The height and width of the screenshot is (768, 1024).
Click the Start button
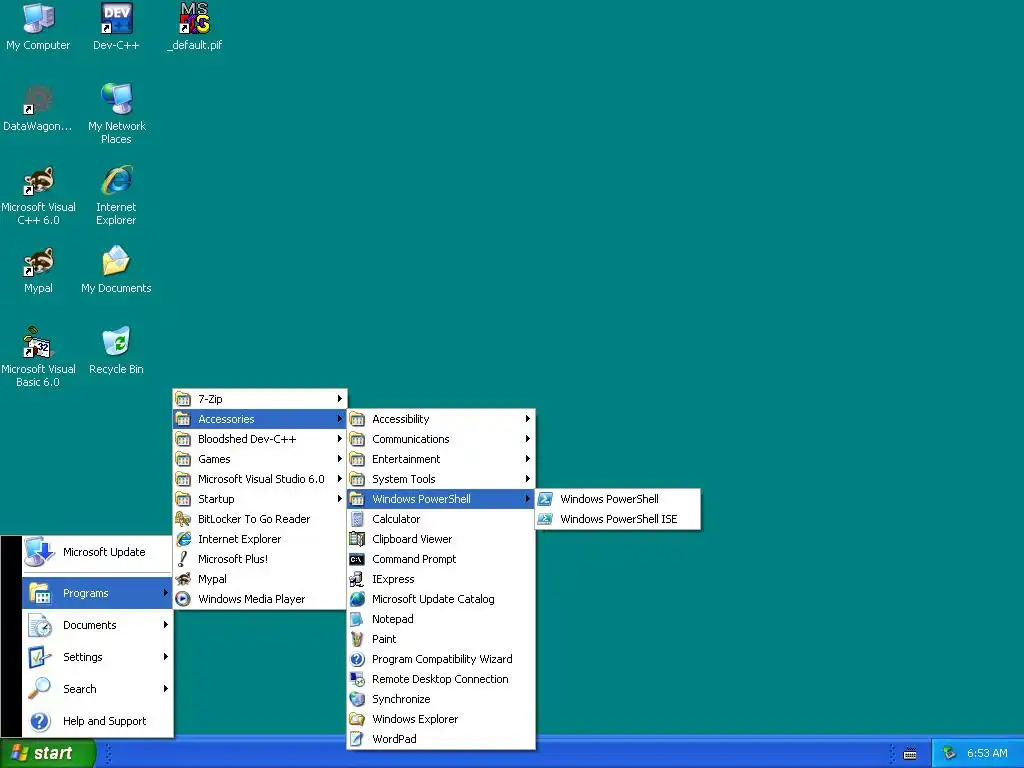coord(47,754)
